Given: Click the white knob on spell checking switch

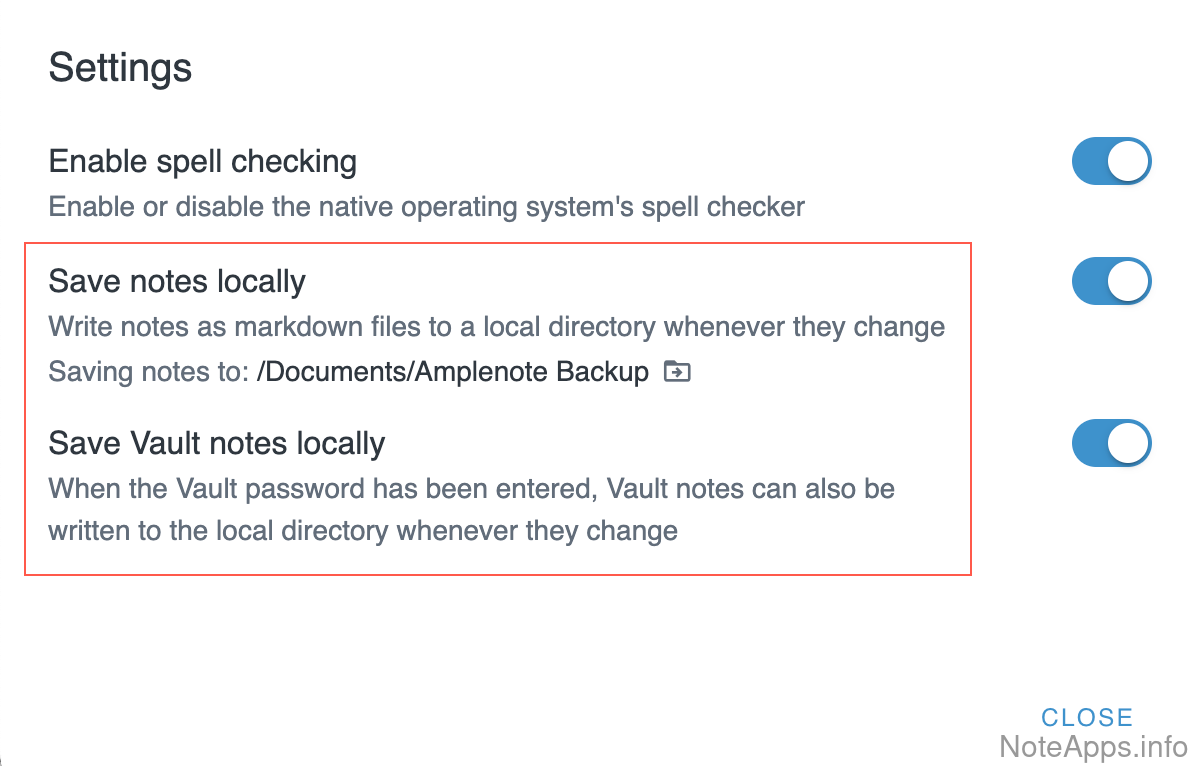Looking at the screenshot, I should (1129, 162).
